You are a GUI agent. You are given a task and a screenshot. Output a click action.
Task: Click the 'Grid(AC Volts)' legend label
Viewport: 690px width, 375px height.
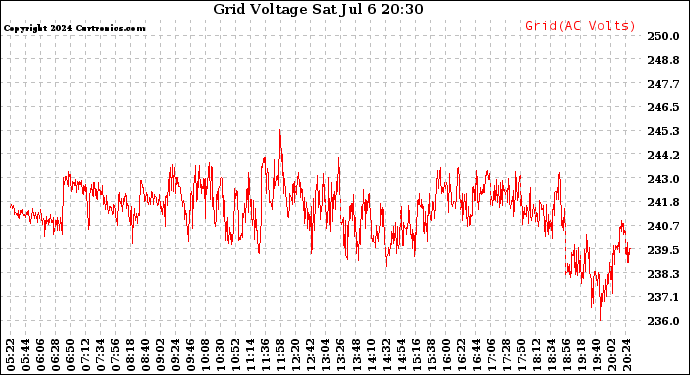tap(580, 26)
